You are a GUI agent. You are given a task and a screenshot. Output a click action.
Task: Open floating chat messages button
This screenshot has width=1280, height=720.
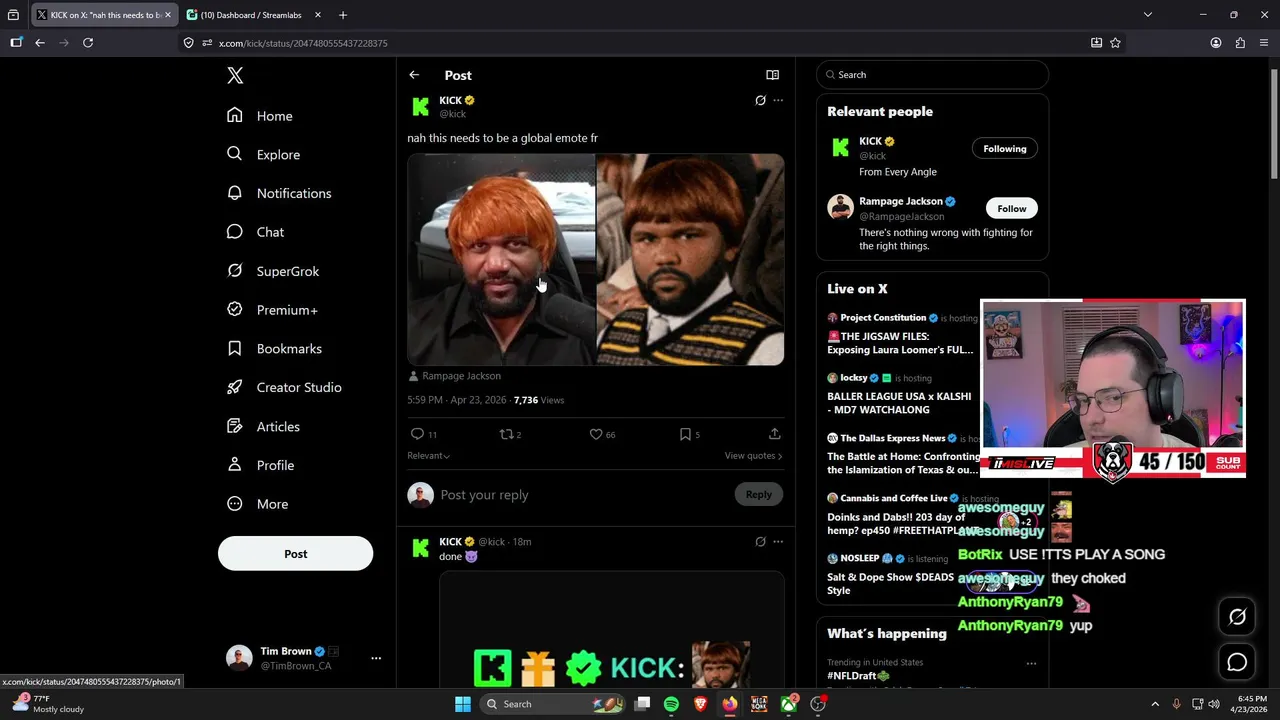click(1237, 662)
